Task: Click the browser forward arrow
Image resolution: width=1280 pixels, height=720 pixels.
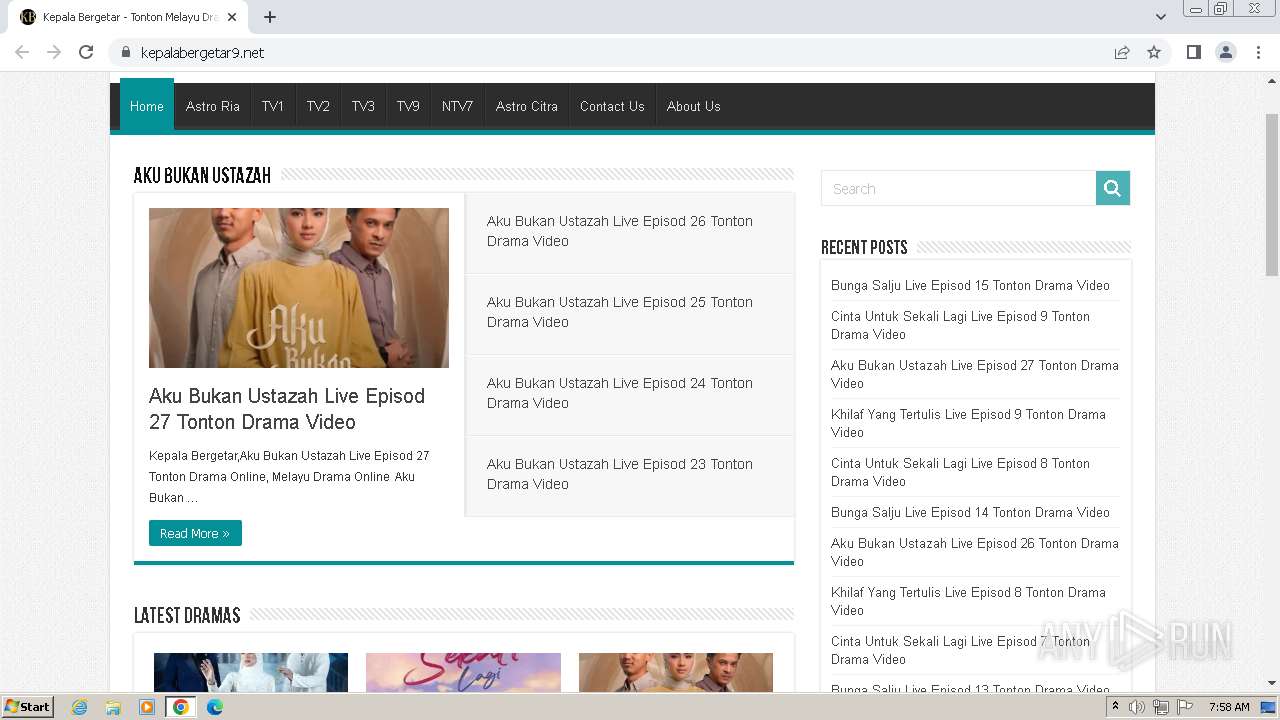Action: pyautogui.click(x=54, y=52)
